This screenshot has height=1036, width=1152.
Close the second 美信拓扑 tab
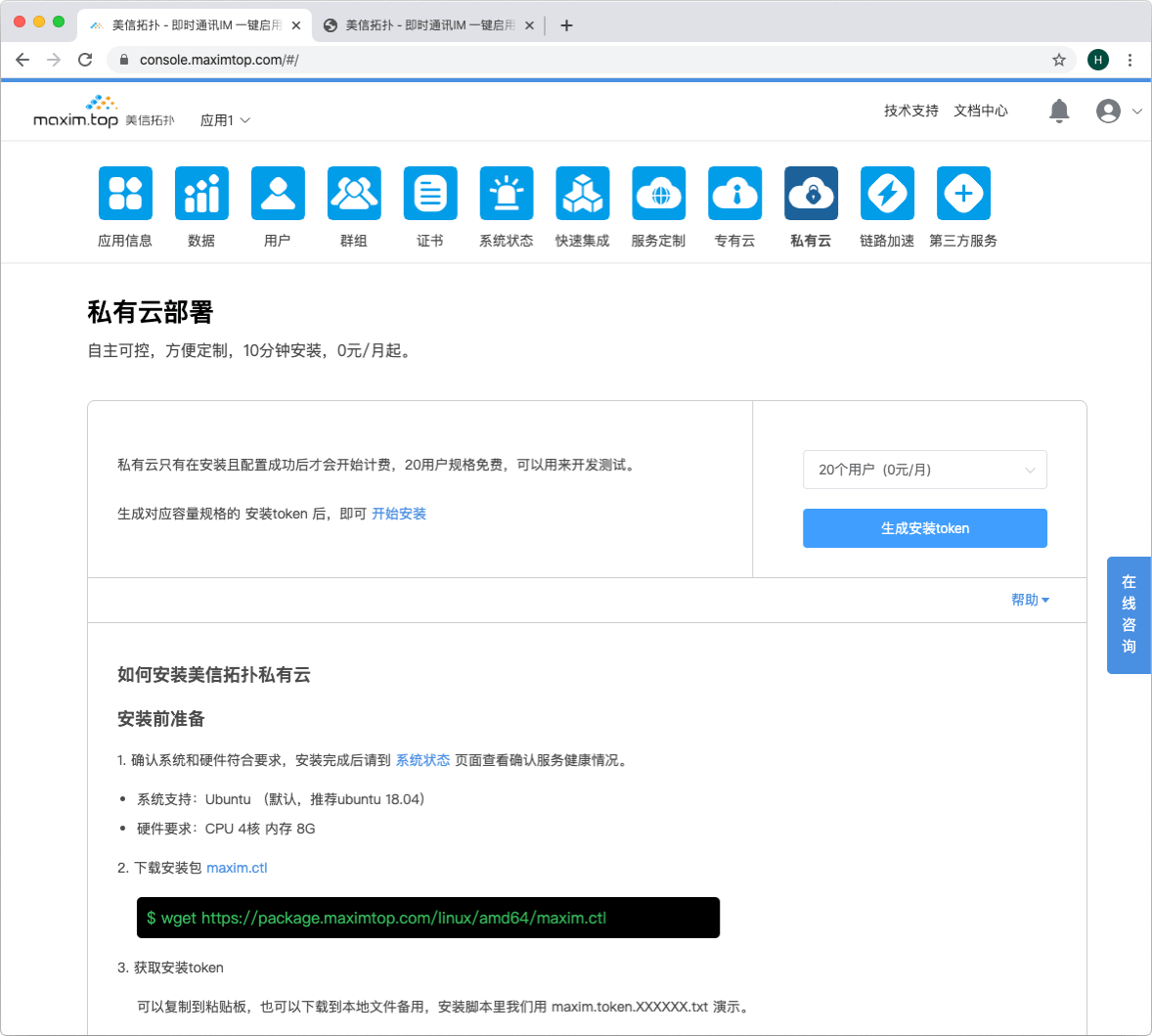coord(530,25)
